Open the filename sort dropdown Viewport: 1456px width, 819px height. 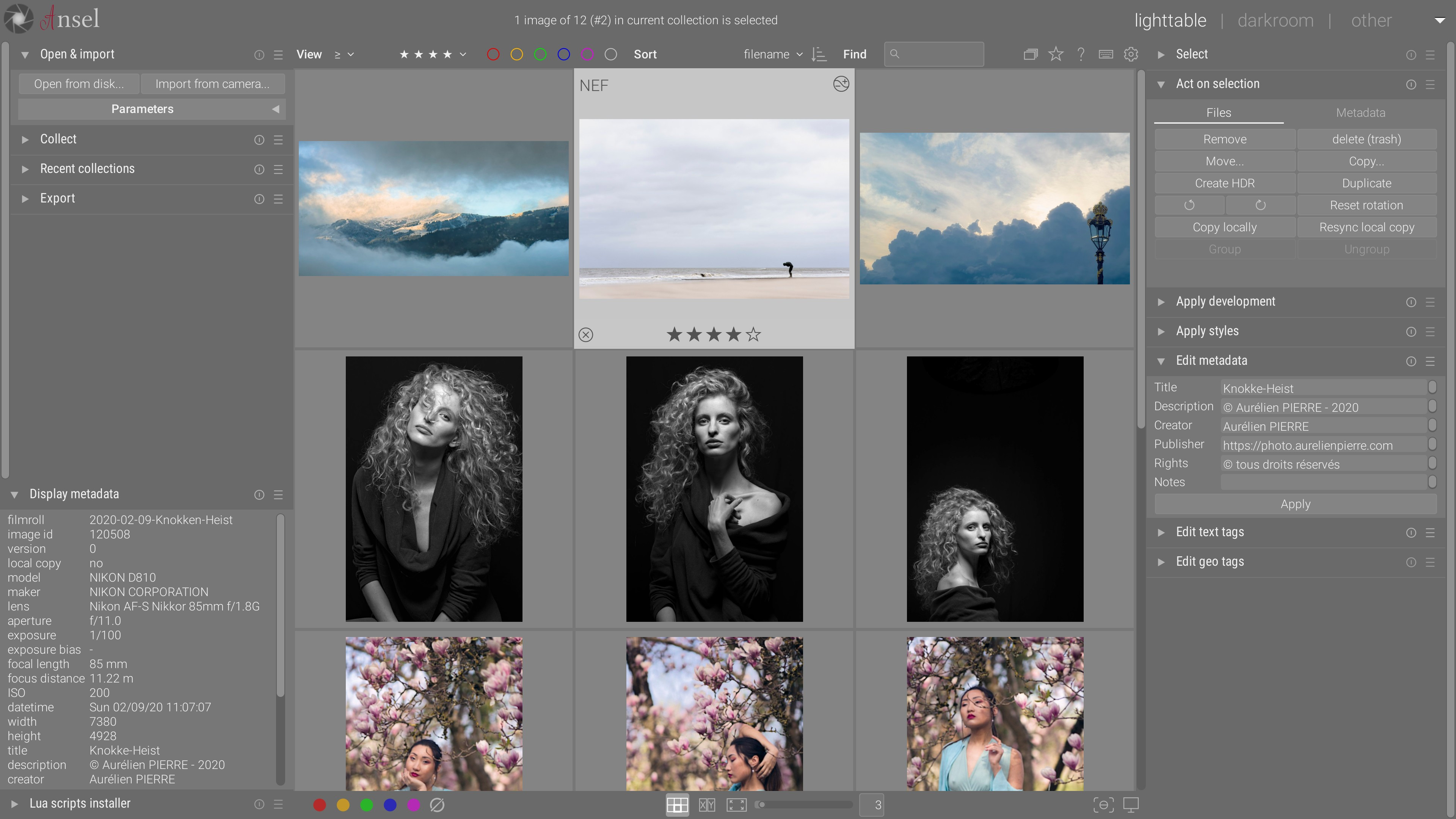coord(772,54)
